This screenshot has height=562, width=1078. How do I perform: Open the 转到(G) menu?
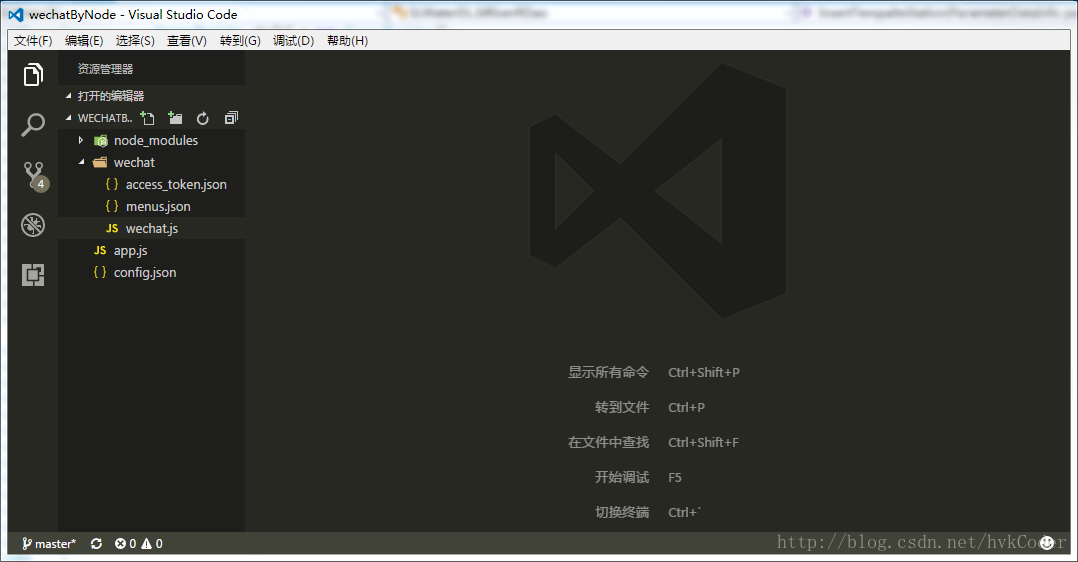click(240, 41)
